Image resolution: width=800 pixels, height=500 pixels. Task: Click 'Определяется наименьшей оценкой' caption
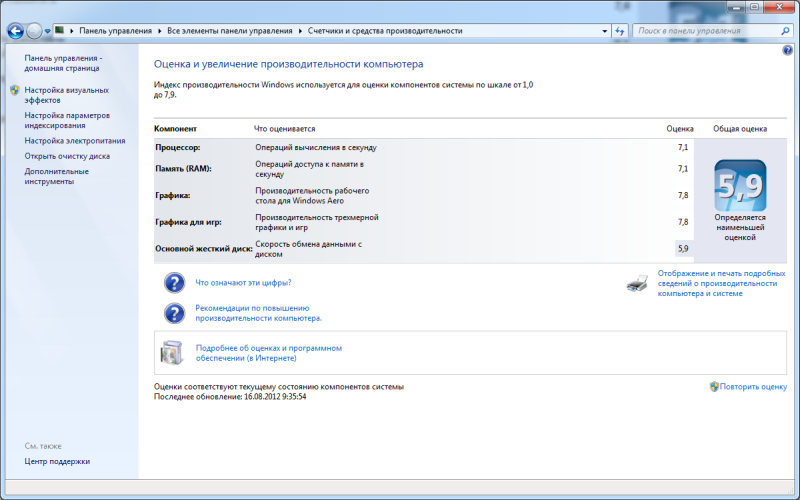pos(740,227)
